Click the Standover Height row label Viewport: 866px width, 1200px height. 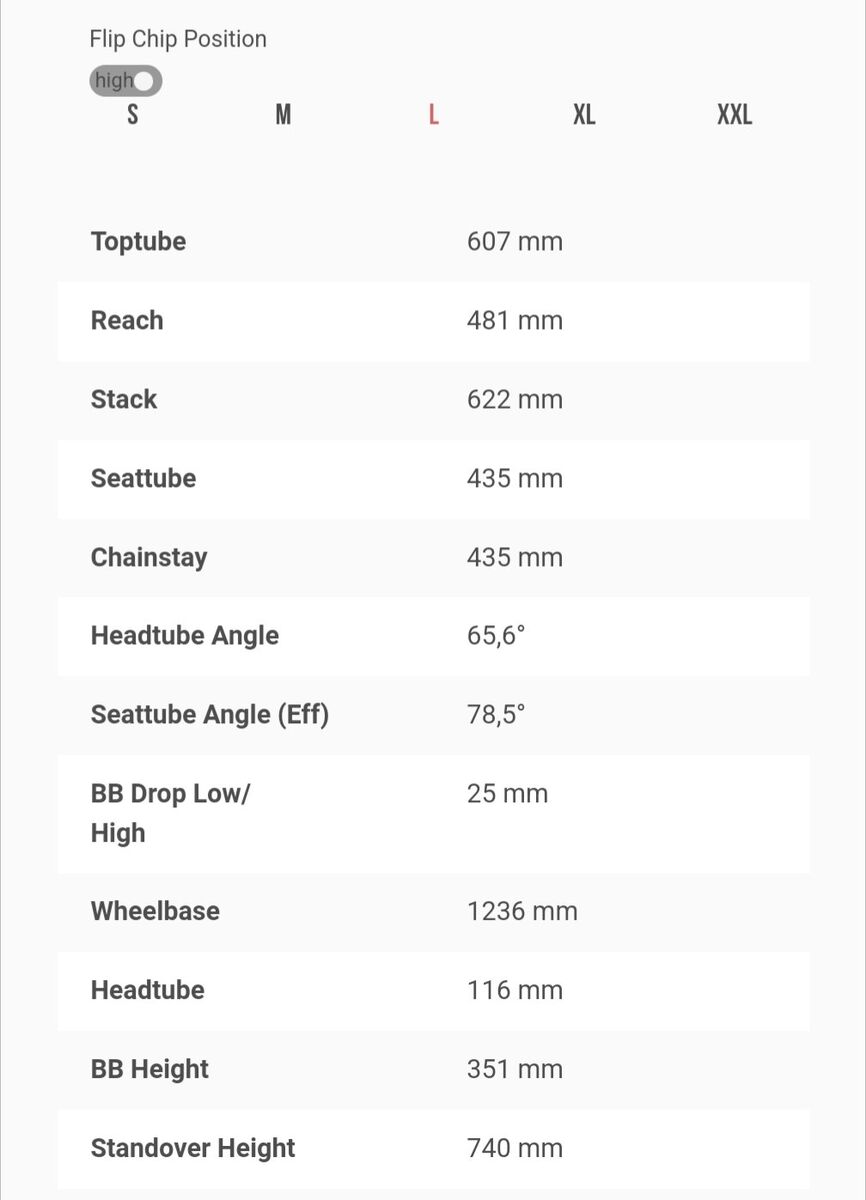[x=193, y=1148]
